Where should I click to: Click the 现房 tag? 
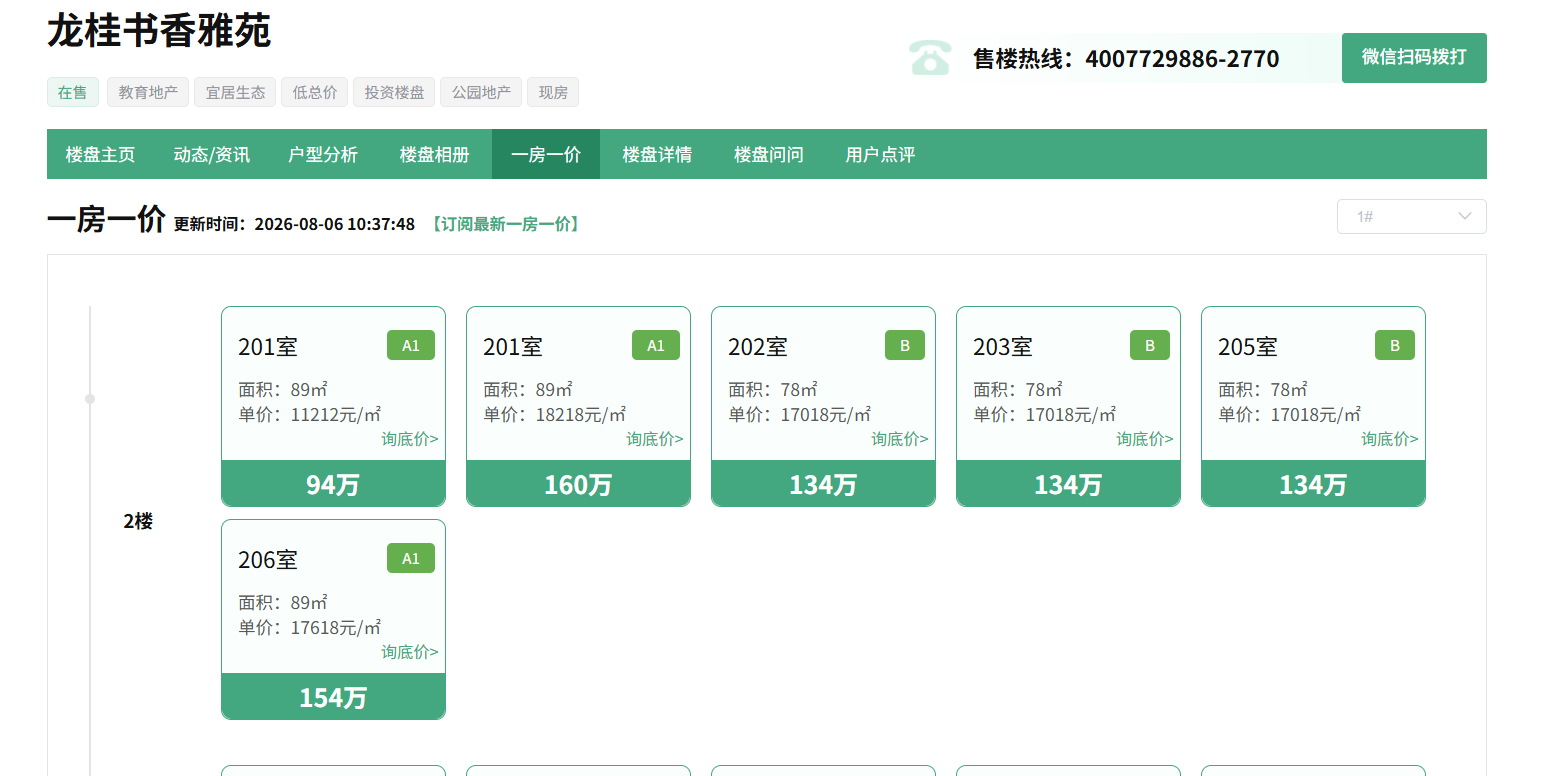pos(553,92)
